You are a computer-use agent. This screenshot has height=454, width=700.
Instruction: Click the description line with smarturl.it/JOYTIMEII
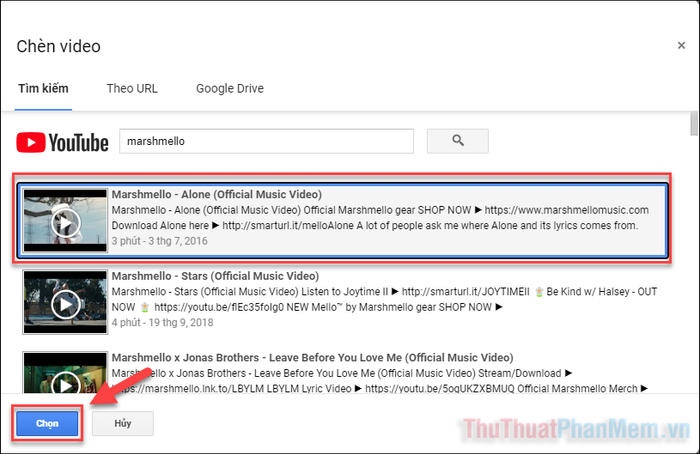384,292
